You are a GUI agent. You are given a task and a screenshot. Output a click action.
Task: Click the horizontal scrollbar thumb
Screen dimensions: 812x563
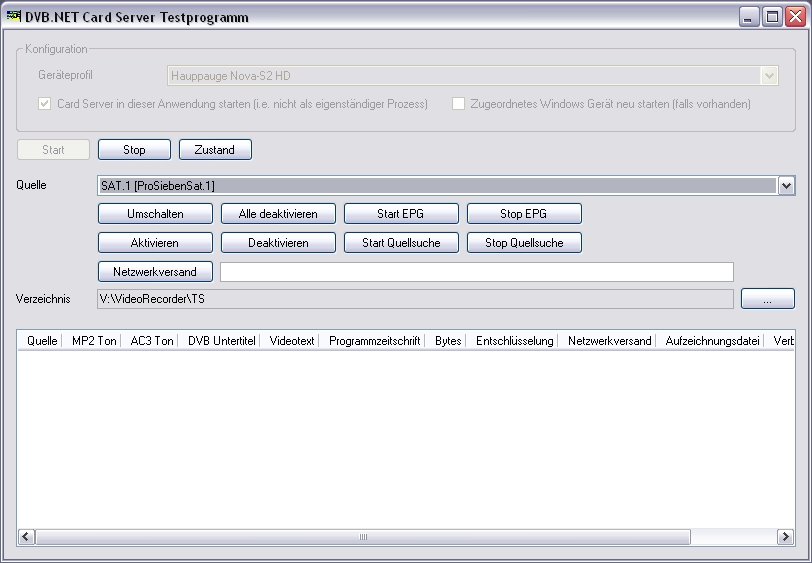[362, 537]
